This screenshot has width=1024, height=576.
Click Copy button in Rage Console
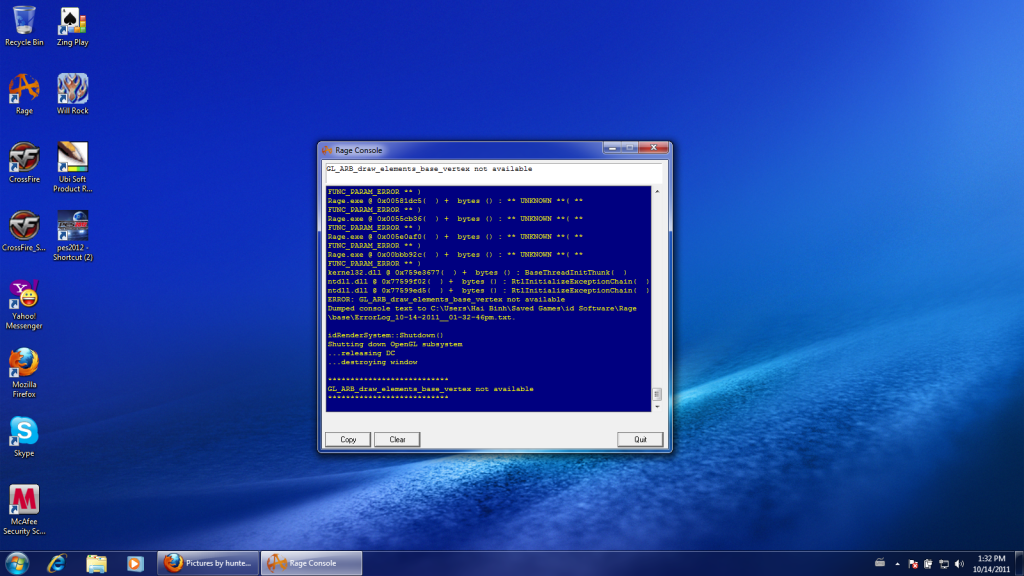click(x=348, y=440)
